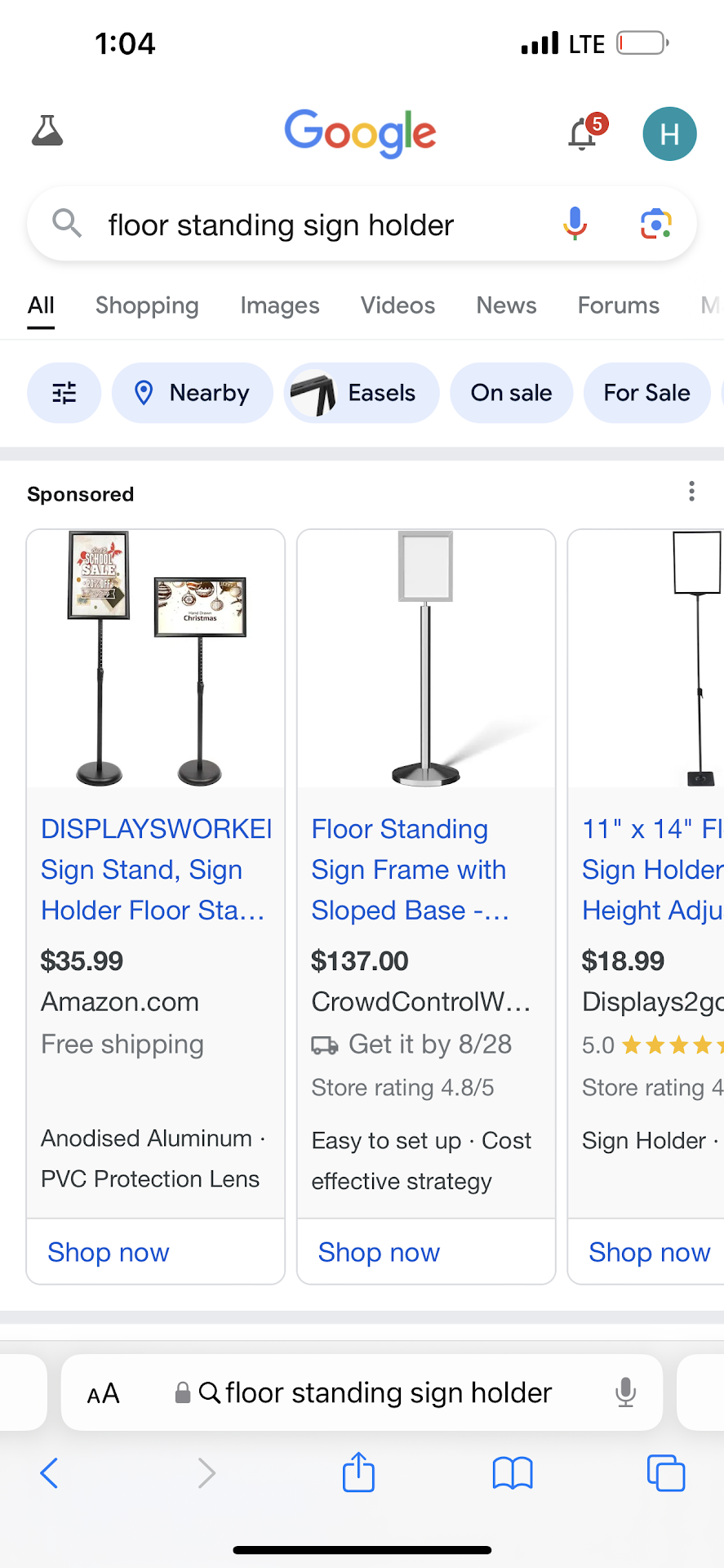Open notifications bell with 5 badge
Image resolution: width=724 pixels, height=1568 pixels.
click(584, 134)
